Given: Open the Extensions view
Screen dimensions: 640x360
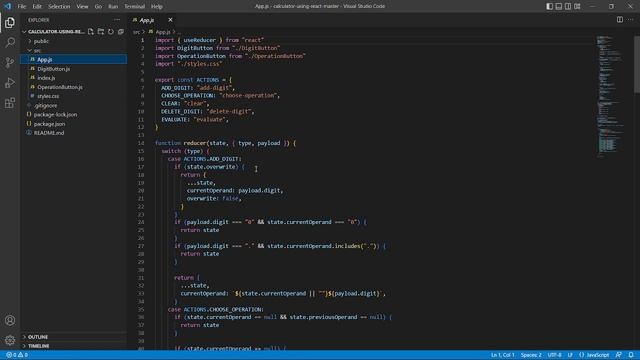Looking at the screenshot, I should click(x=10, y=102).
